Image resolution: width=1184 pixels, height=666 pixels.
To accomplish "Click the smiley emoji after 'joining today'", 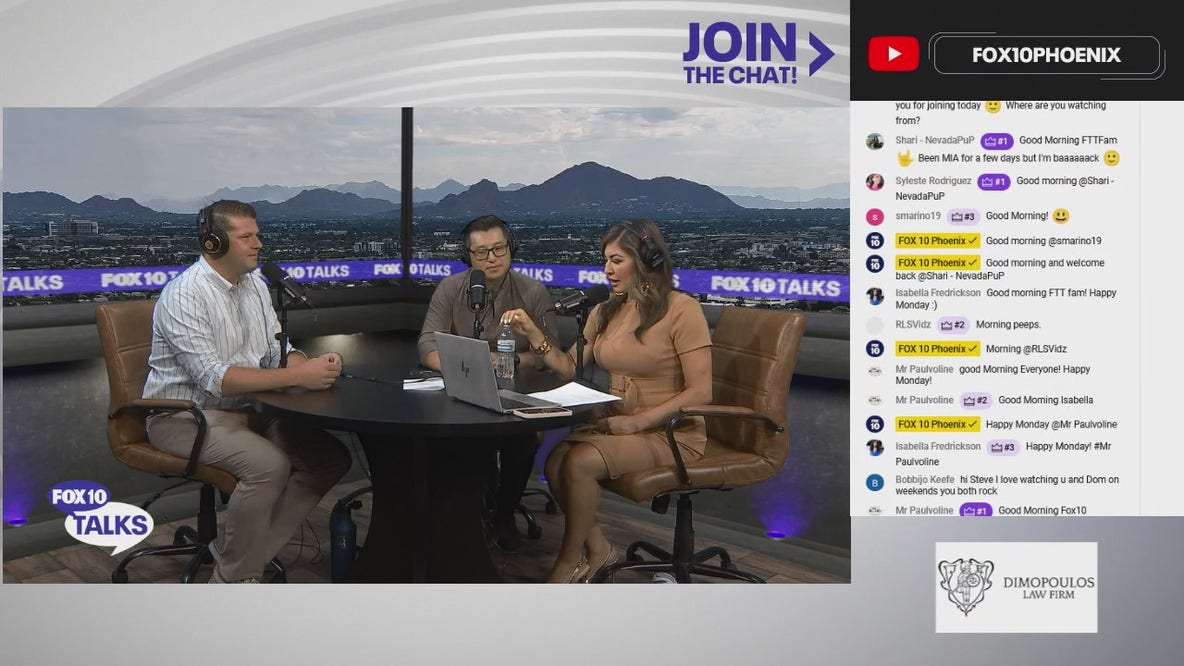I will [994, 106].
